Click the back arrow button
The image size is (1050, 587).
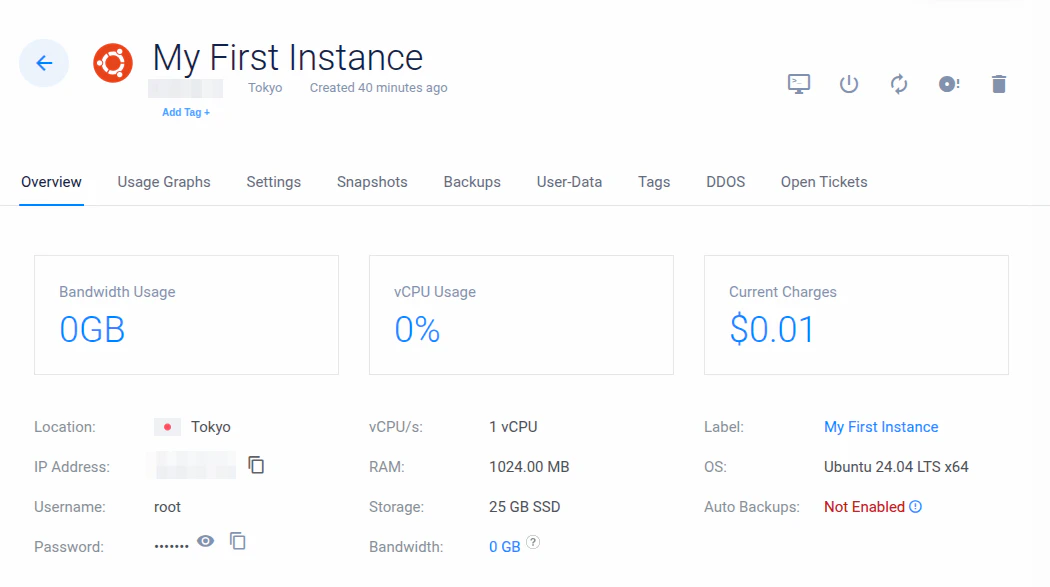(44, 63)
